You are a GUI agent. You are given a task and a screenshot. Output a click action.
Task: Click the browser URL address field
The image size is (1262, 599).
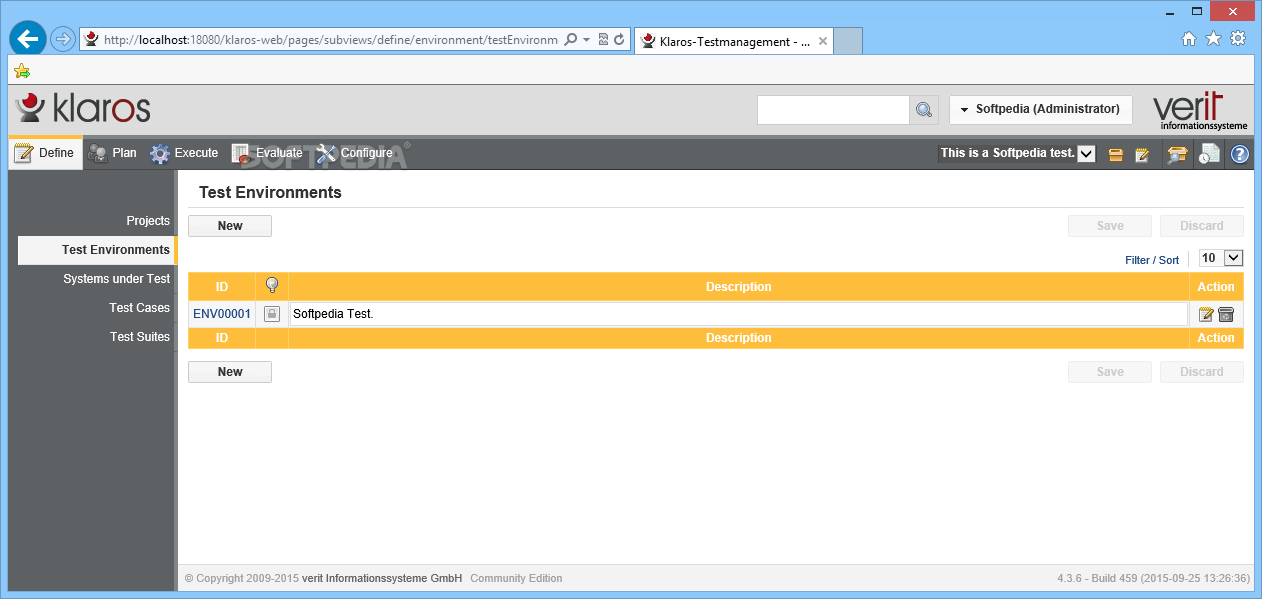point(330,40)
